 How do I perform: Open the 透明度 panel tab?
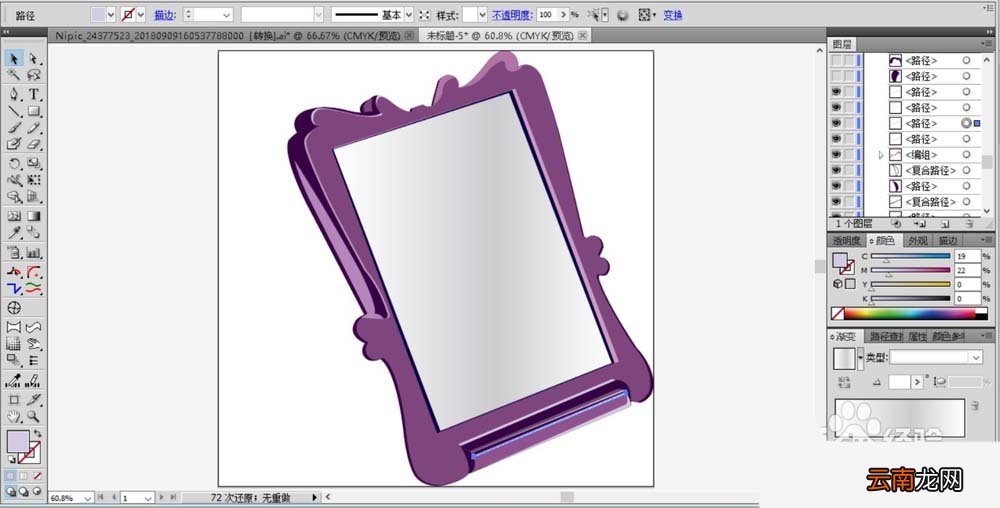[x=847, y=240]
